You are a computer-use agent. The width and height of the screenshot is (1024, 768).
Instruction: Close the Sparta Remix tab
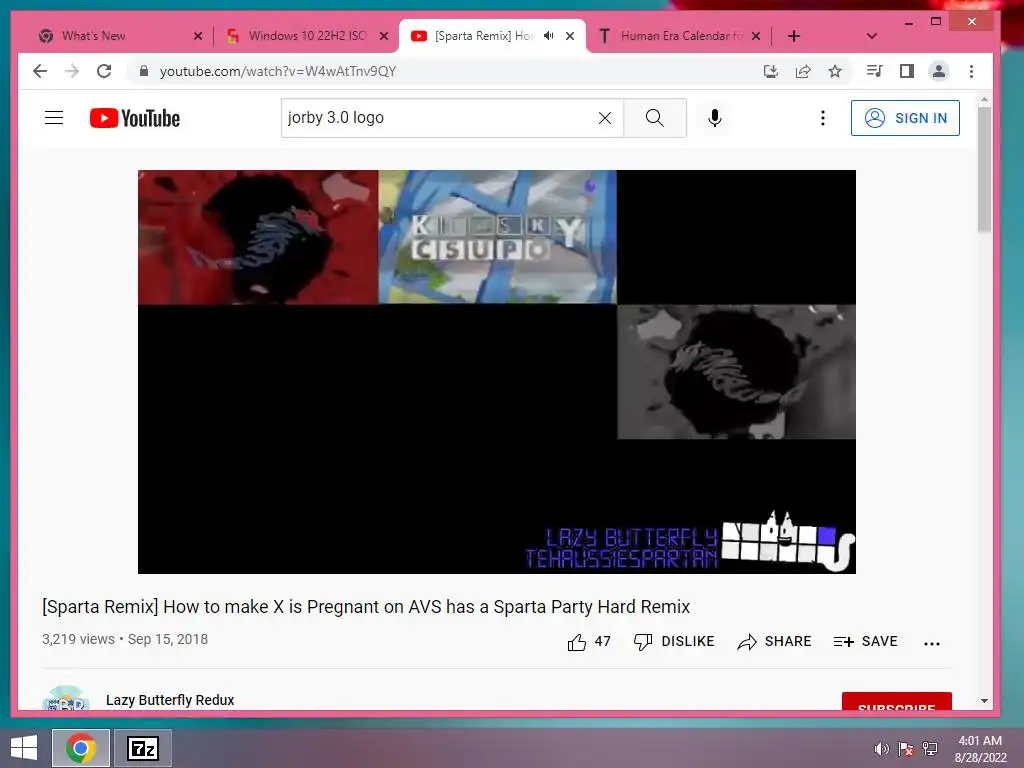pyautogui.click(x=570, y=36)
